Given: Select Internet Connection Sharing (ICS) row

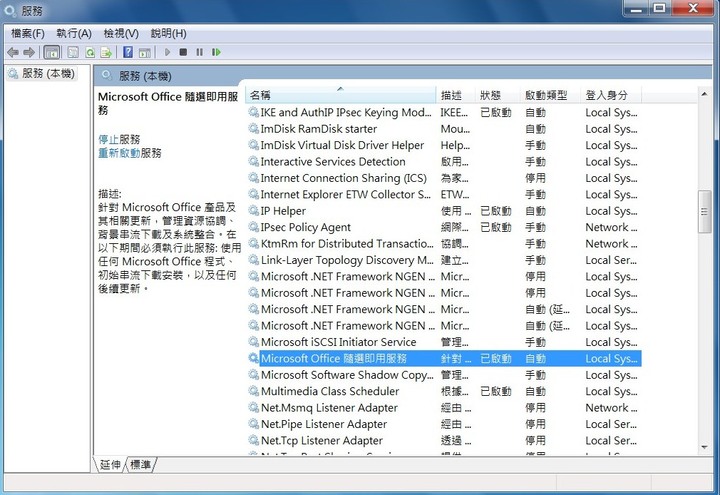Looking at the screenshot, I should coord(444,178).
